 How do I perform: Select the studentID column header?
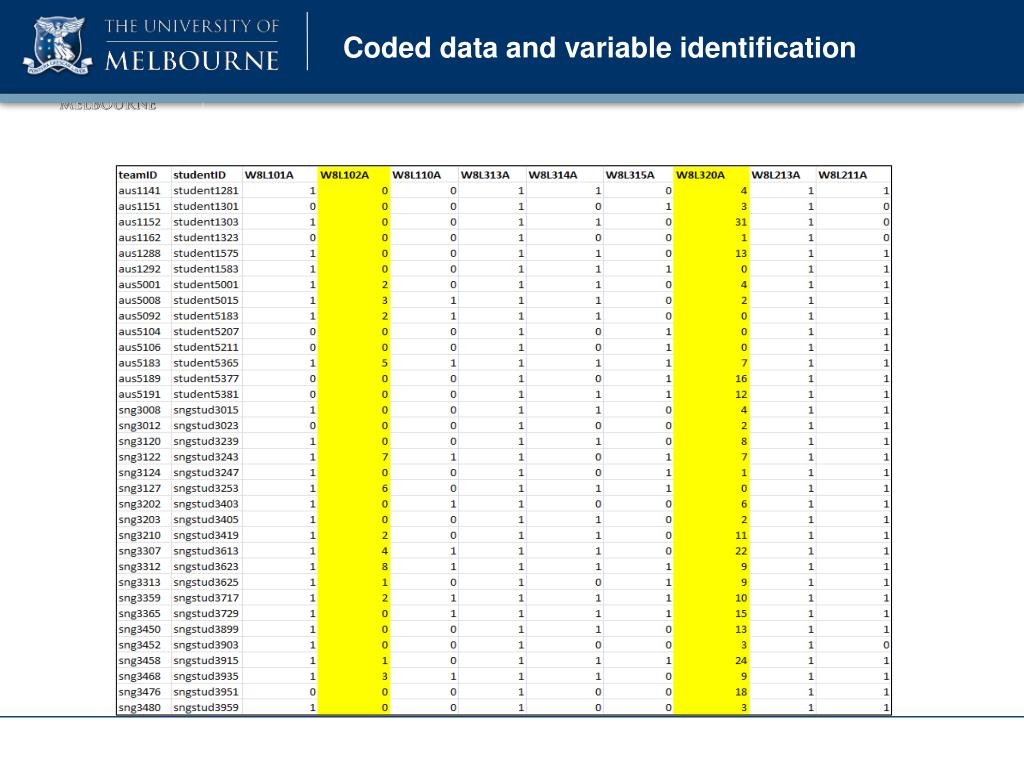(x=199, y=175)
